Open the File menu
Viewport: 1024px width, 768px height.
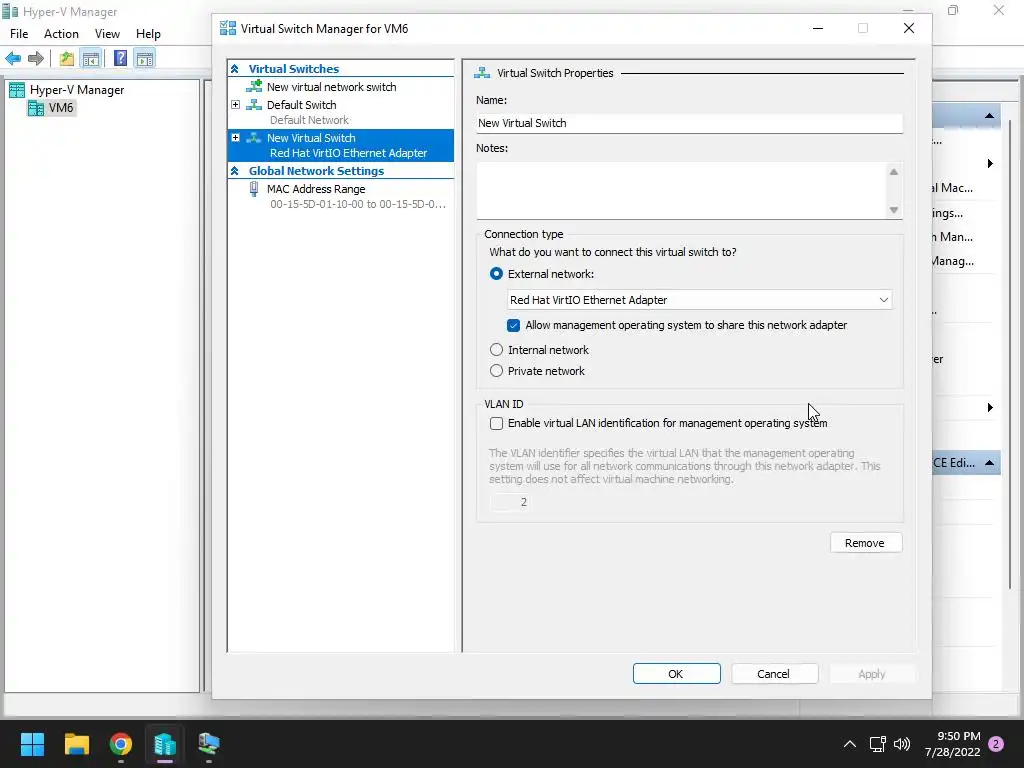(19, 34)
